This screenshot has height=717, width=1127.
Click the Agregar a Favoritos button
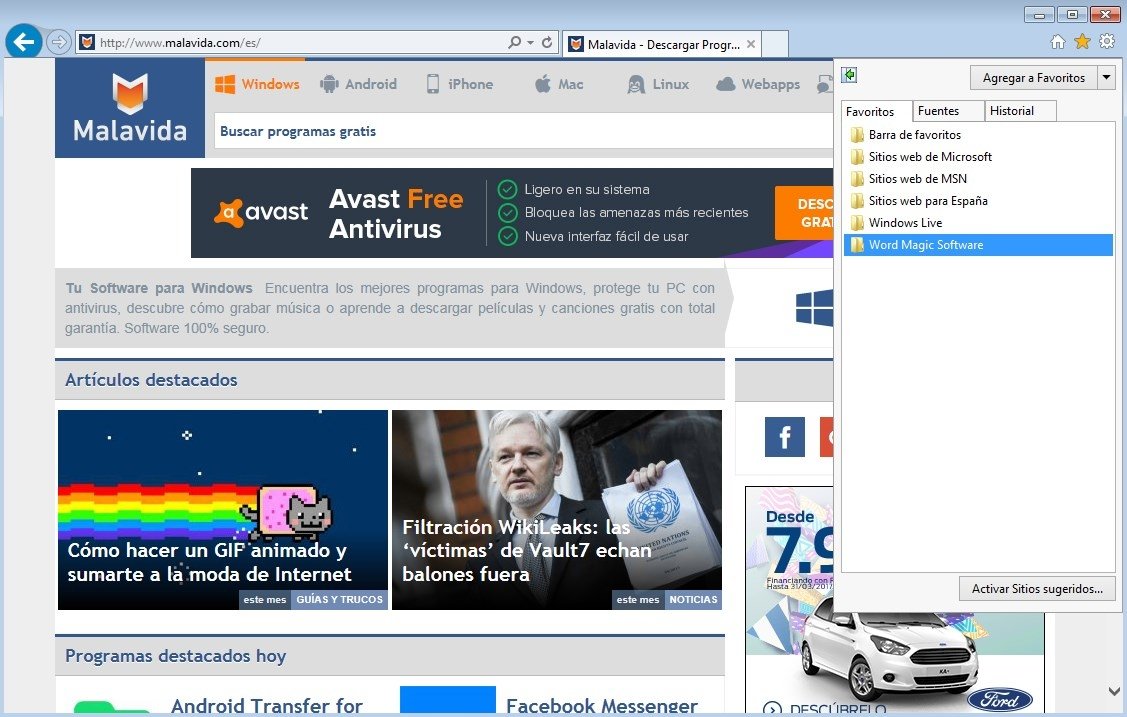[x=1034, y=78]
